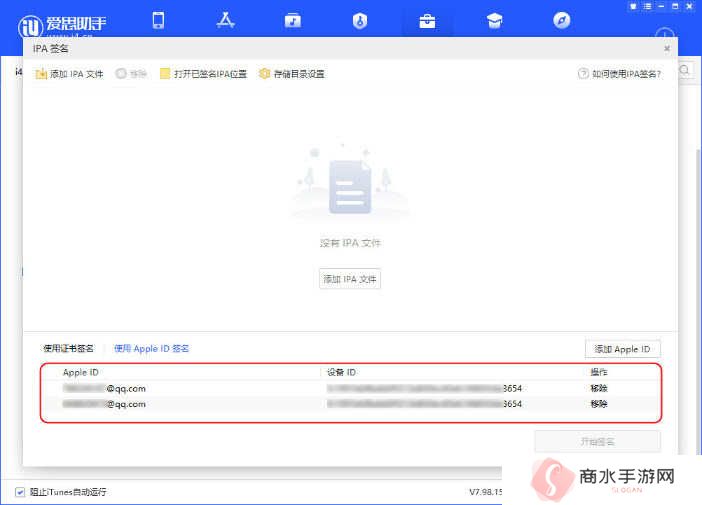702x505 pixels.
Task: Open the compass browser icon
Action: point(561,21)
